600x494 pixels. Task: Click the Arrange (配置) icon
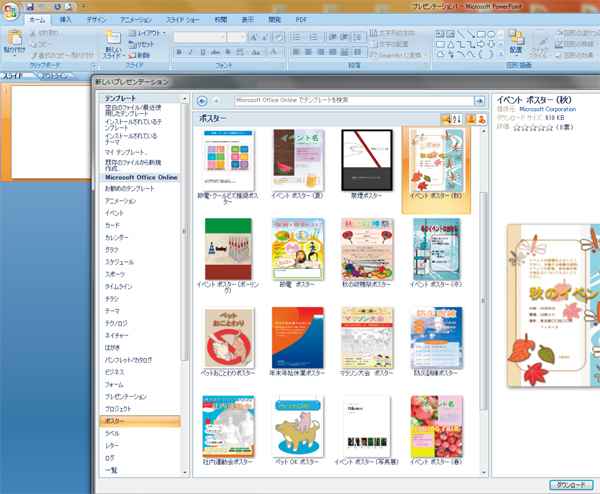point(516,42)
